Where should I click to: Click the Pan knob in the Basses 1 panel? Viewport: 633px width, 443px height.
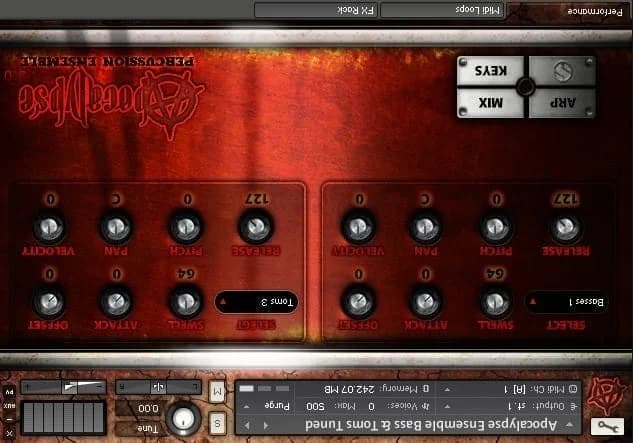[x=426, y=229]
